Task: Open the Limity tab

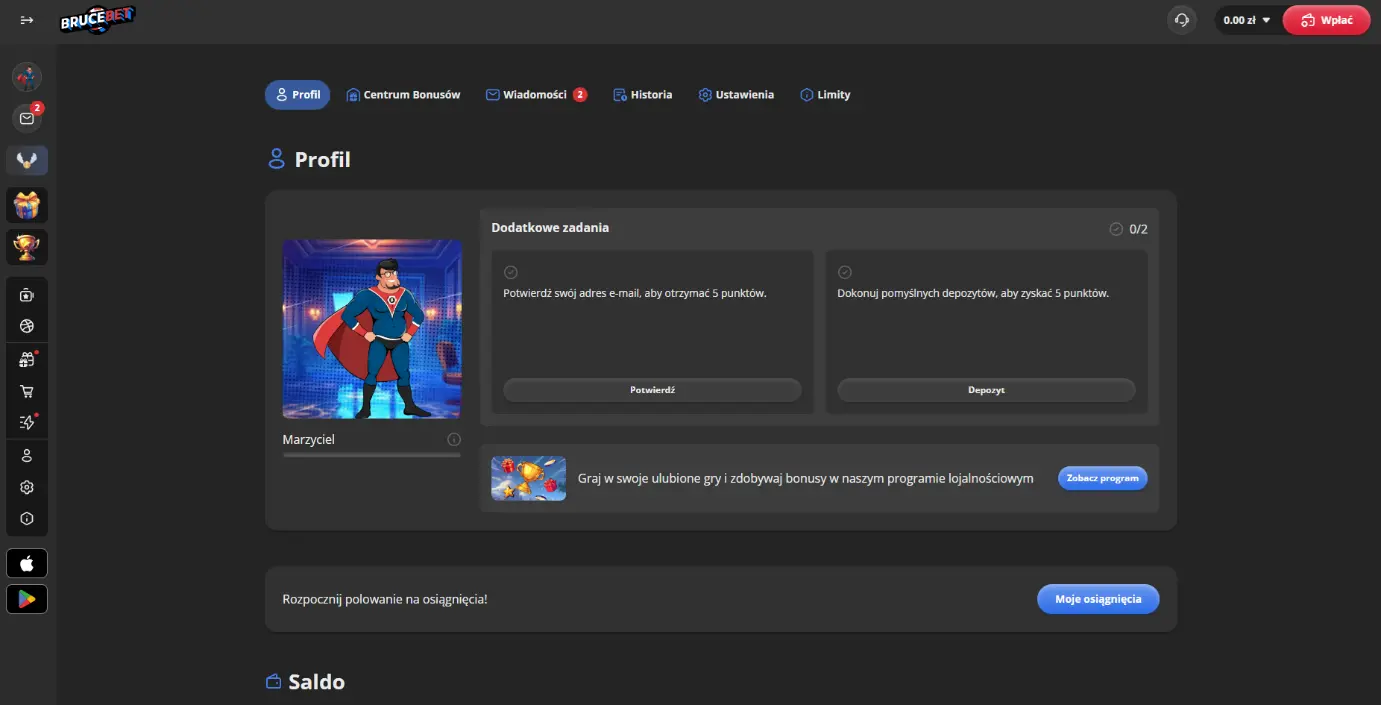Action: [825, 95]
